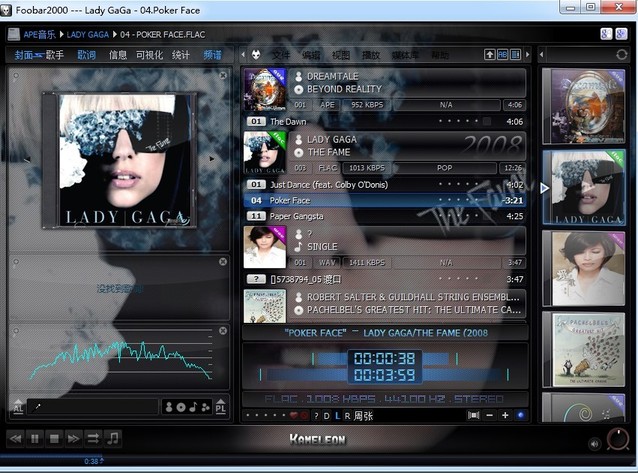Select track The Dawn
This screenshot has height=473, width=638.
[x=385, y=121]
